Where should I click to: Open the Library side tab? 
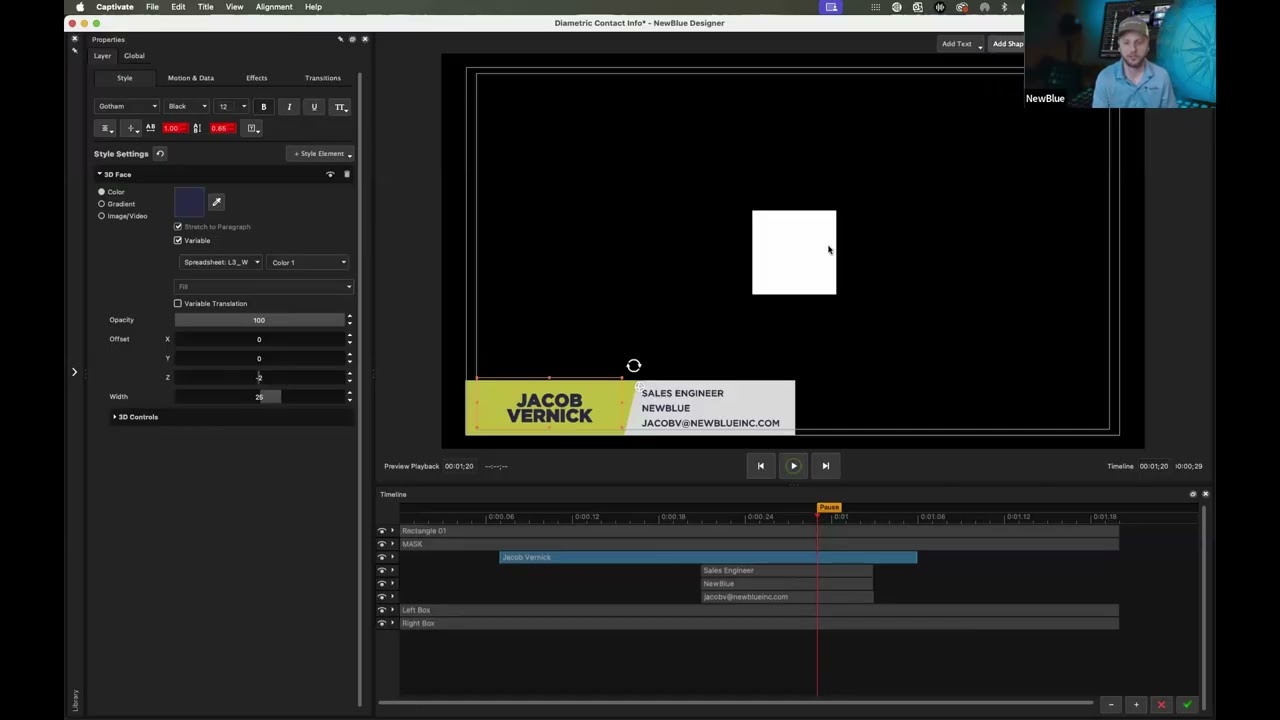(x=74, y=699)
